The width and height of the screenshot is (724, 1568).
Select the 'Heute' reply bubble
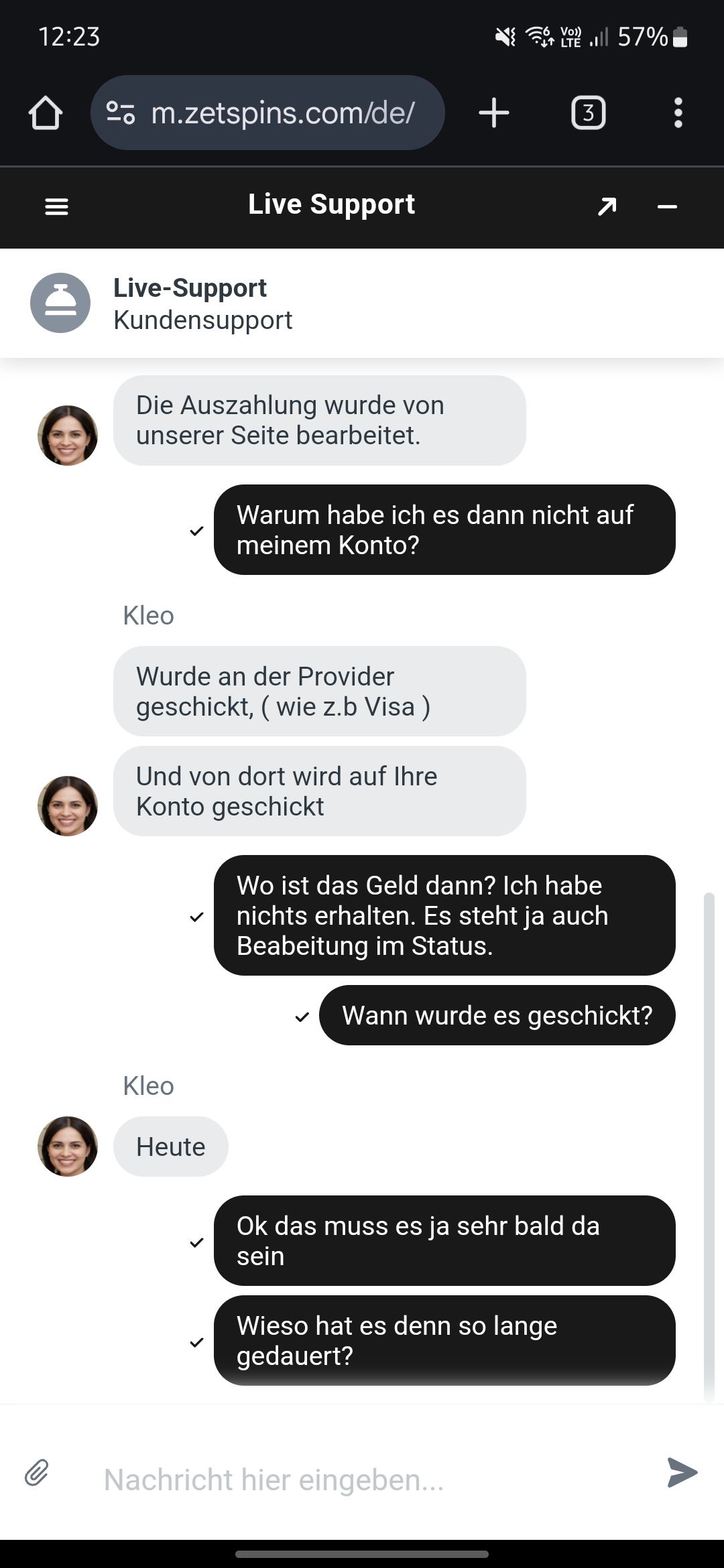click(170, 1147)
